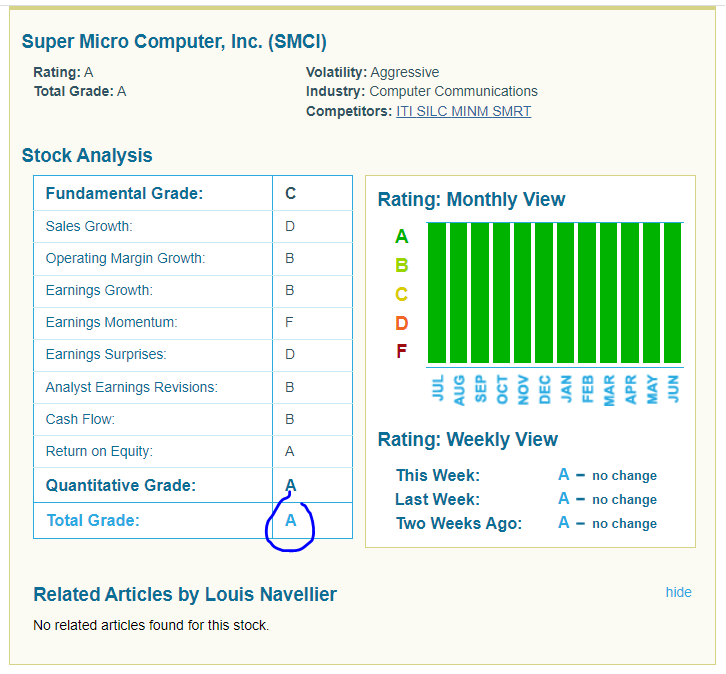
Task: Click no change in This Week row
Action: click(x=625, y=476)
